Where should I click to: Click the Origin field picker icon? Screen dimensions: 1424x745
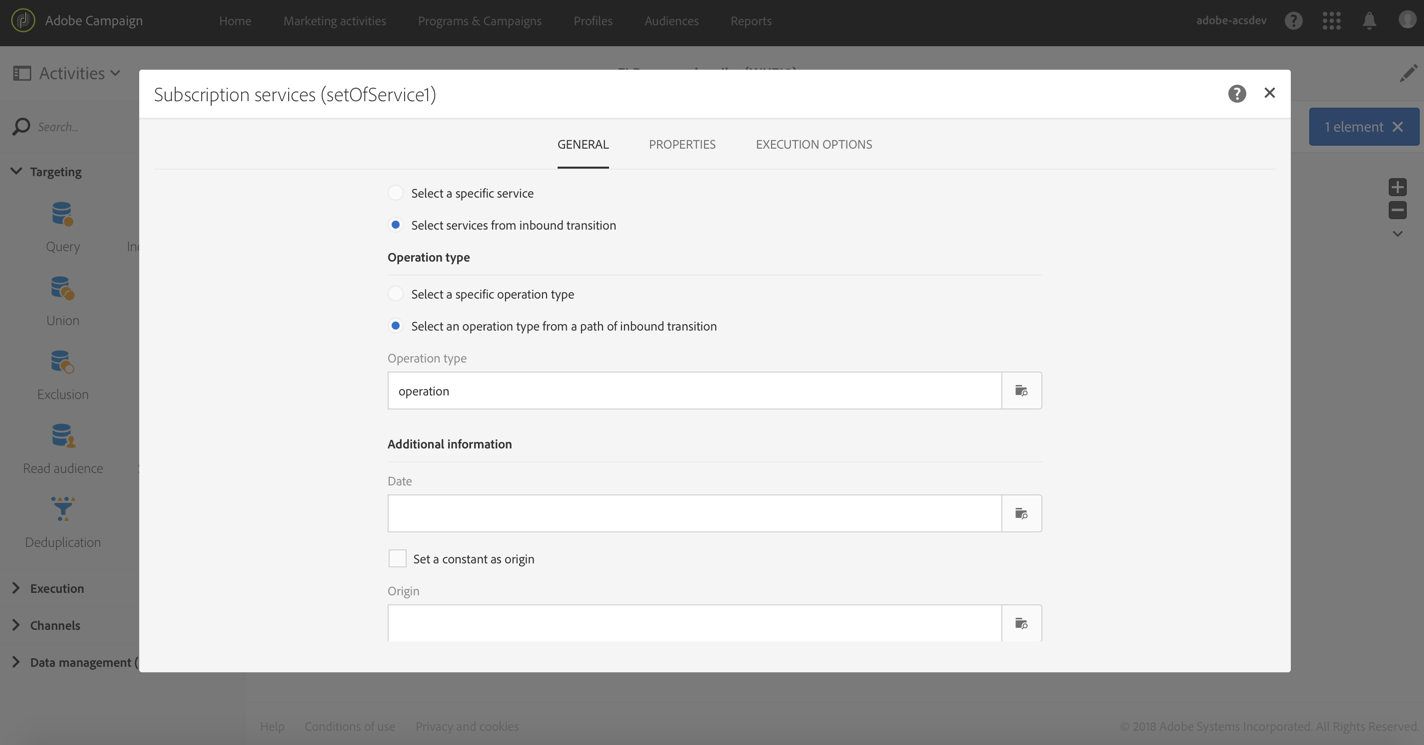[x=1021, y=623]
